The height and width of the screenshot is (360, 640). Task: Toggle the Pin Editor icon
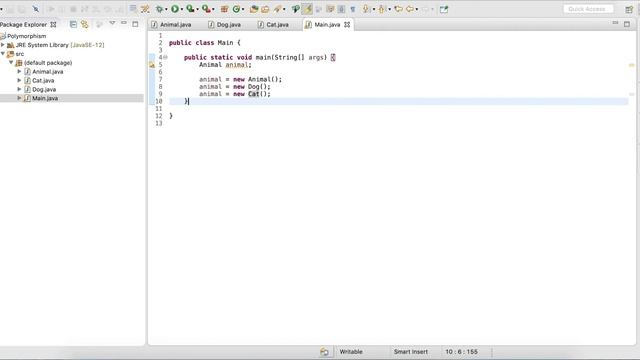pos(444,9)
